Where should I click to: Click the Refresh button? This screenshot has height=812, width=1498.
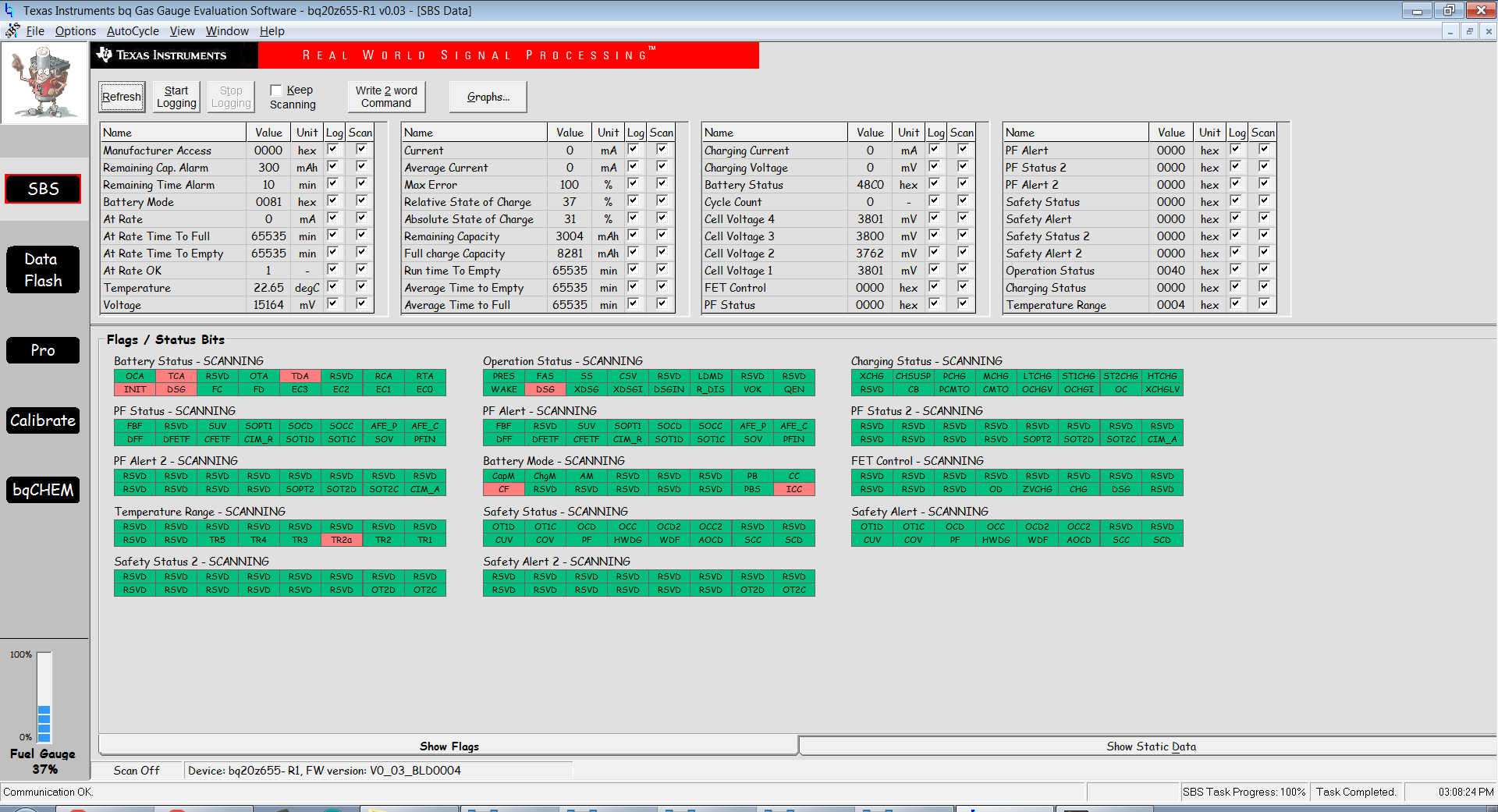[122, 97]
